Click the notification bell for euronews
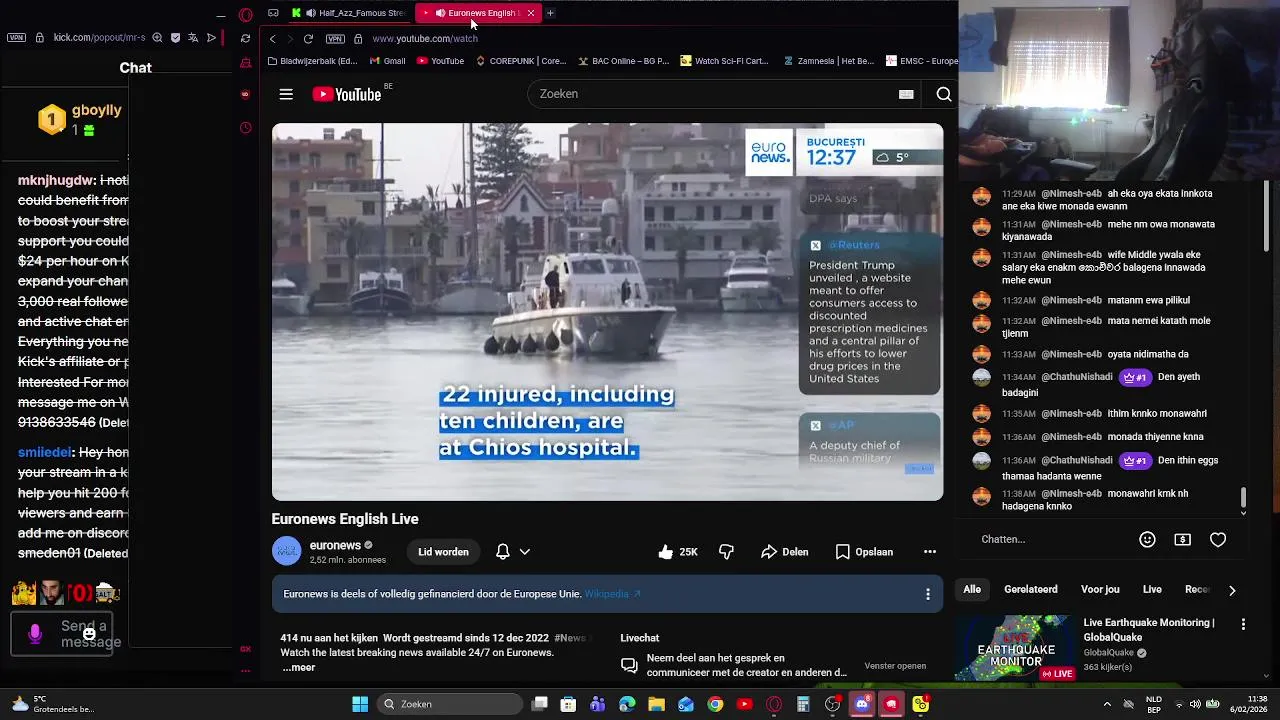The image size is (1280, 720). [503, 552]
